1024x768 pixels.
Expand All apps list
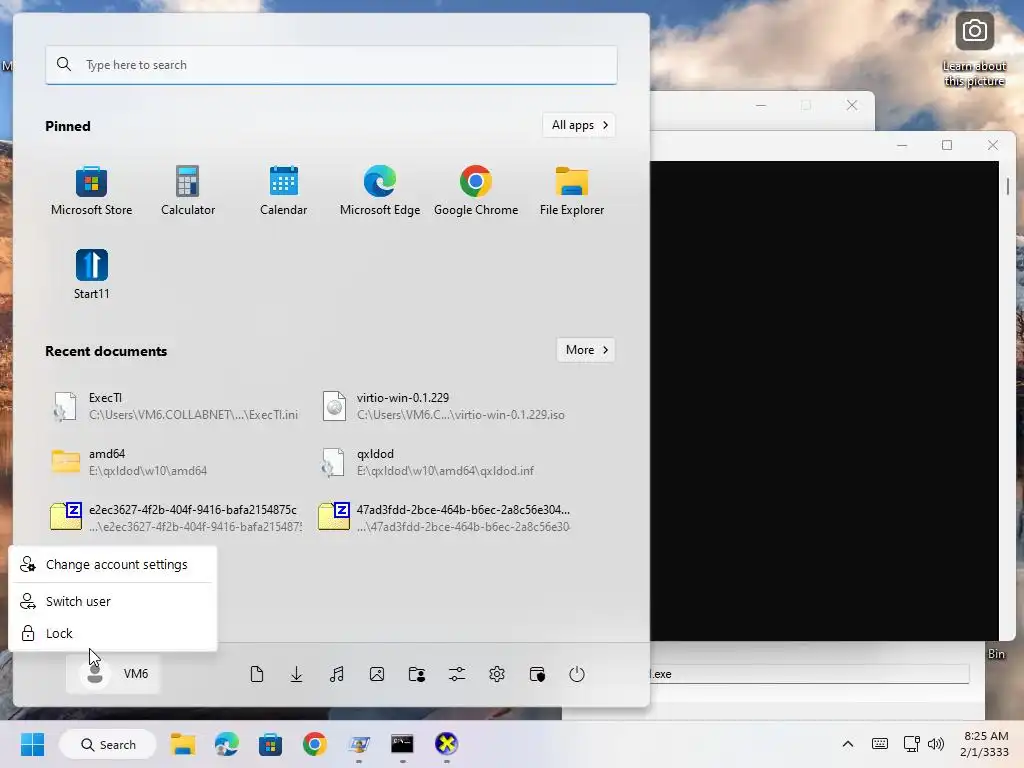pos(579,125)
